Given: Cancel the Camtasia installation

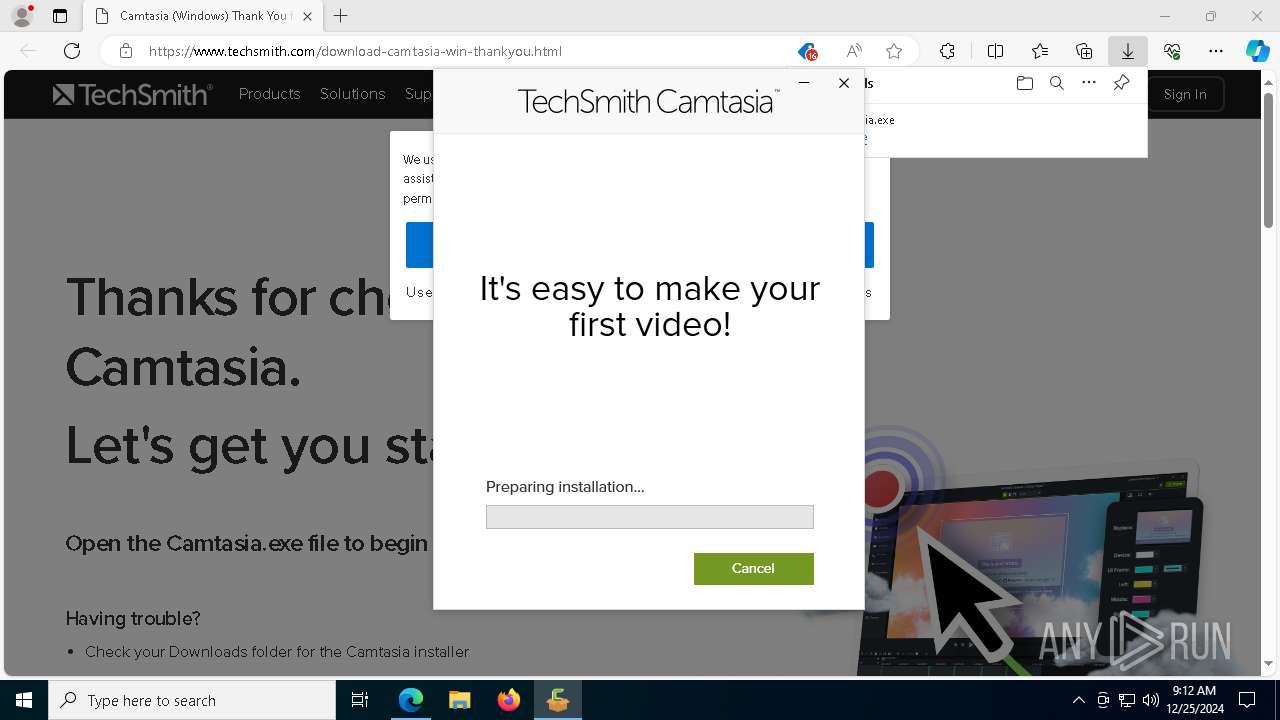Looking at the screenshot, I should click(x=753, y=568).
